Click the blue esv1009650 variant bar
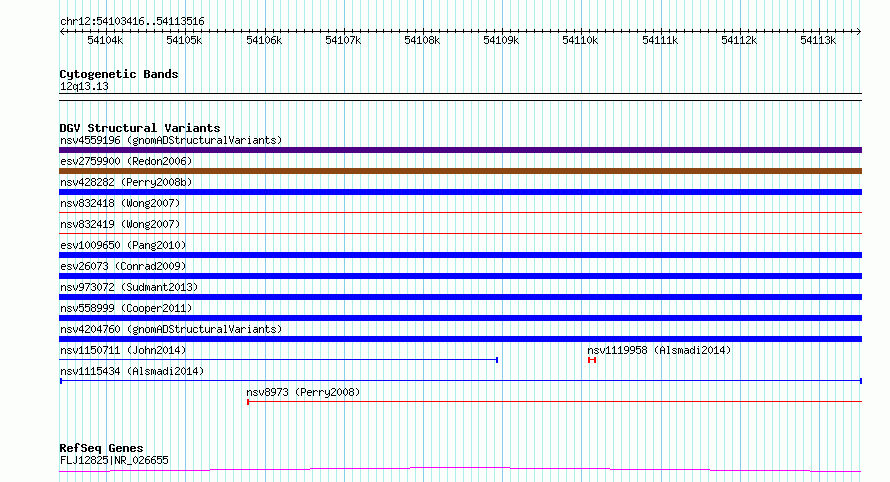The width and height of the screenshot is (890, 482). [x=460, y=255]
